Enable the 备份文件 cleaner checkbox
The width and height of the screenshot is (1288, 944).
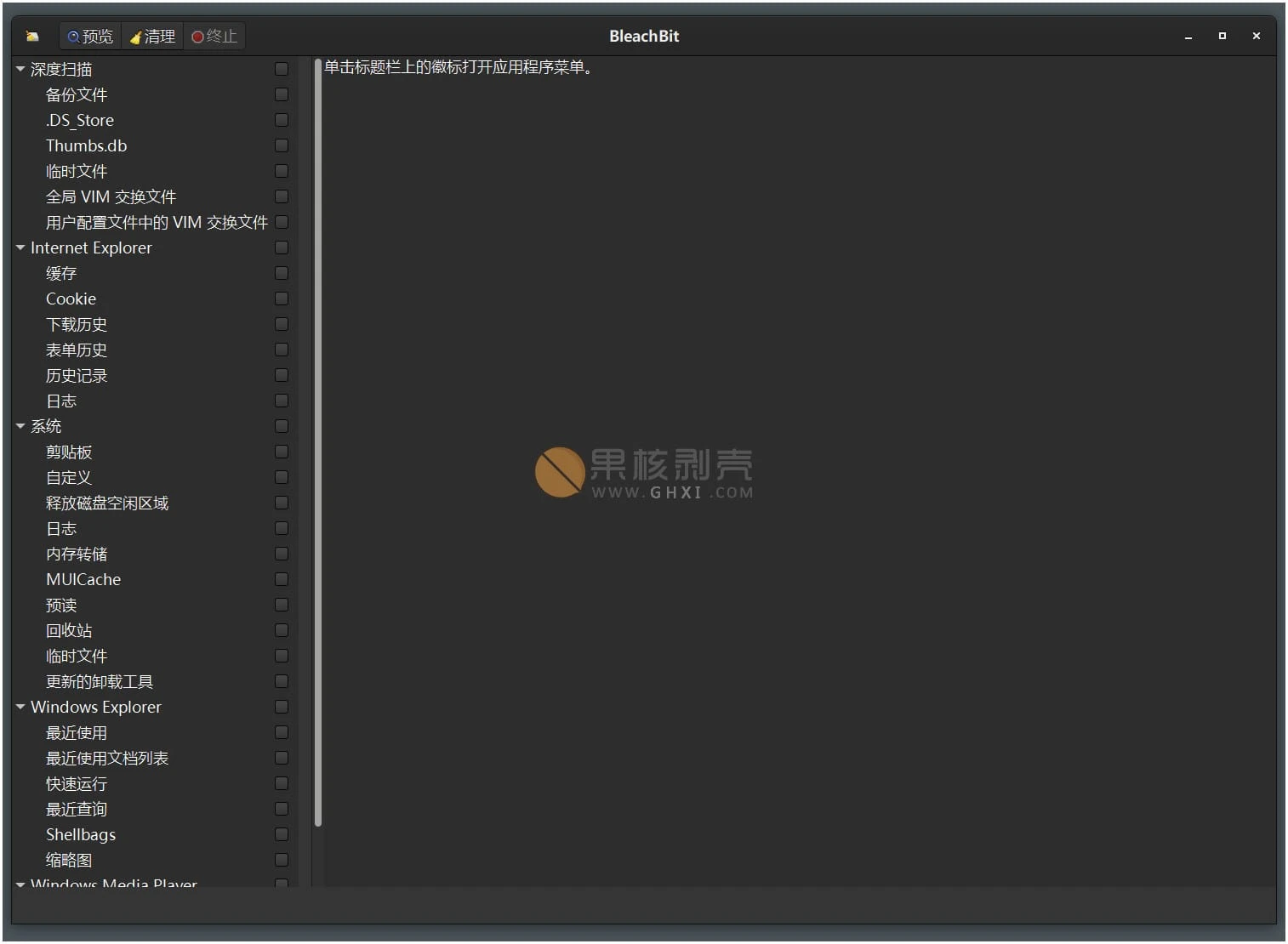pos(282,94)
